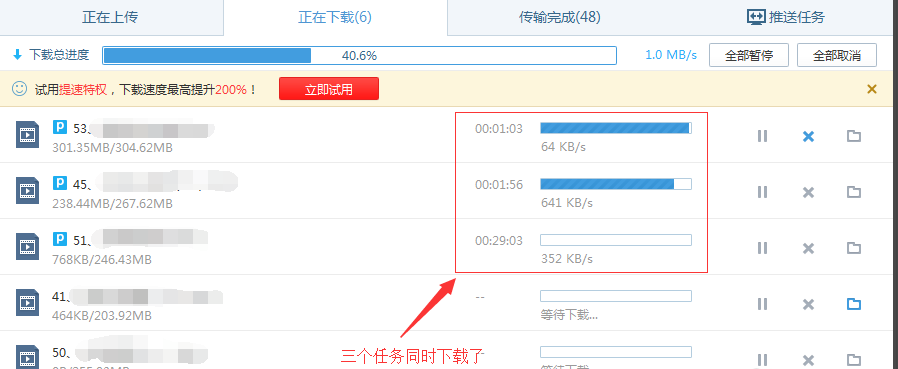Viewport: 898px width, 369px height.
Task: Open the 传输完成(48) tab
Action: click(560, 17)
